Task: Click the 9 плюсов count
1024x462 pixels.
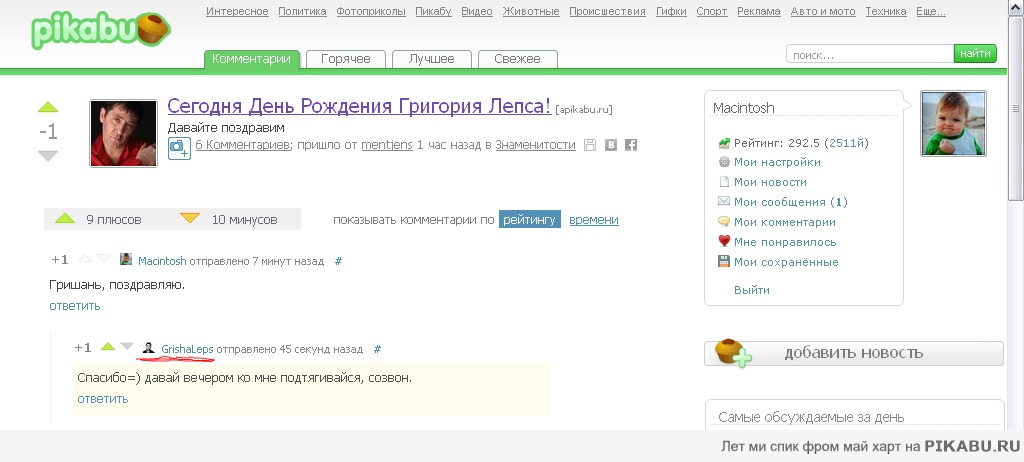Action: 114,220
